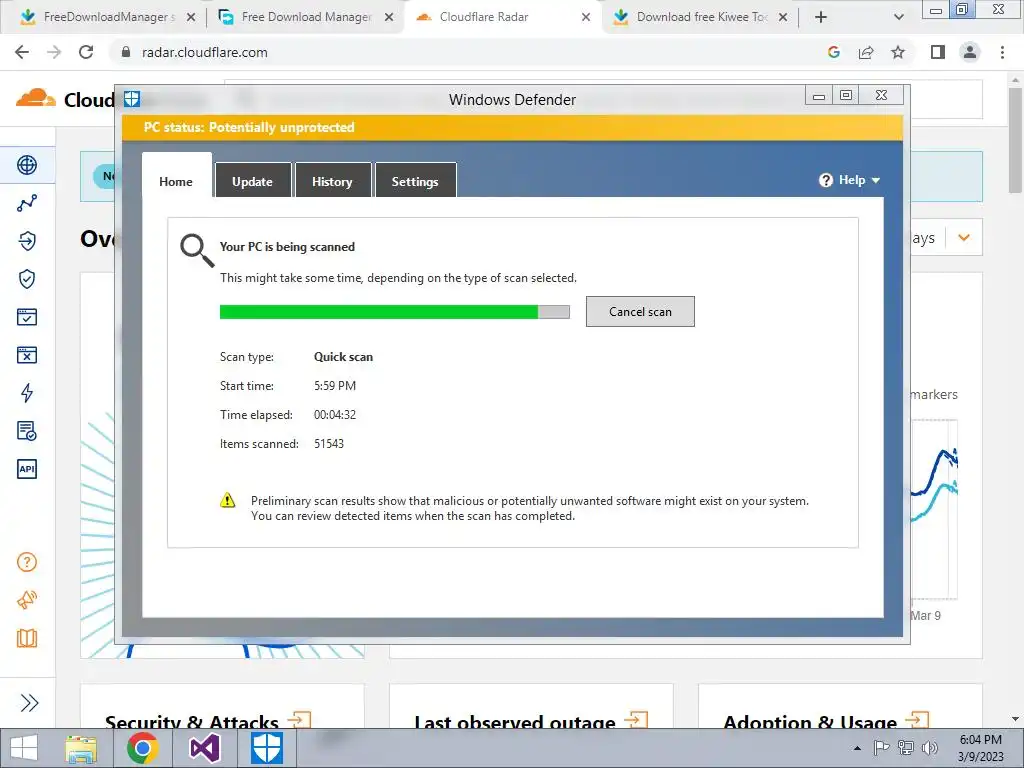Open the Security & Attacks arrow link
1024x768 pixels.
click(x=299, y=720)
